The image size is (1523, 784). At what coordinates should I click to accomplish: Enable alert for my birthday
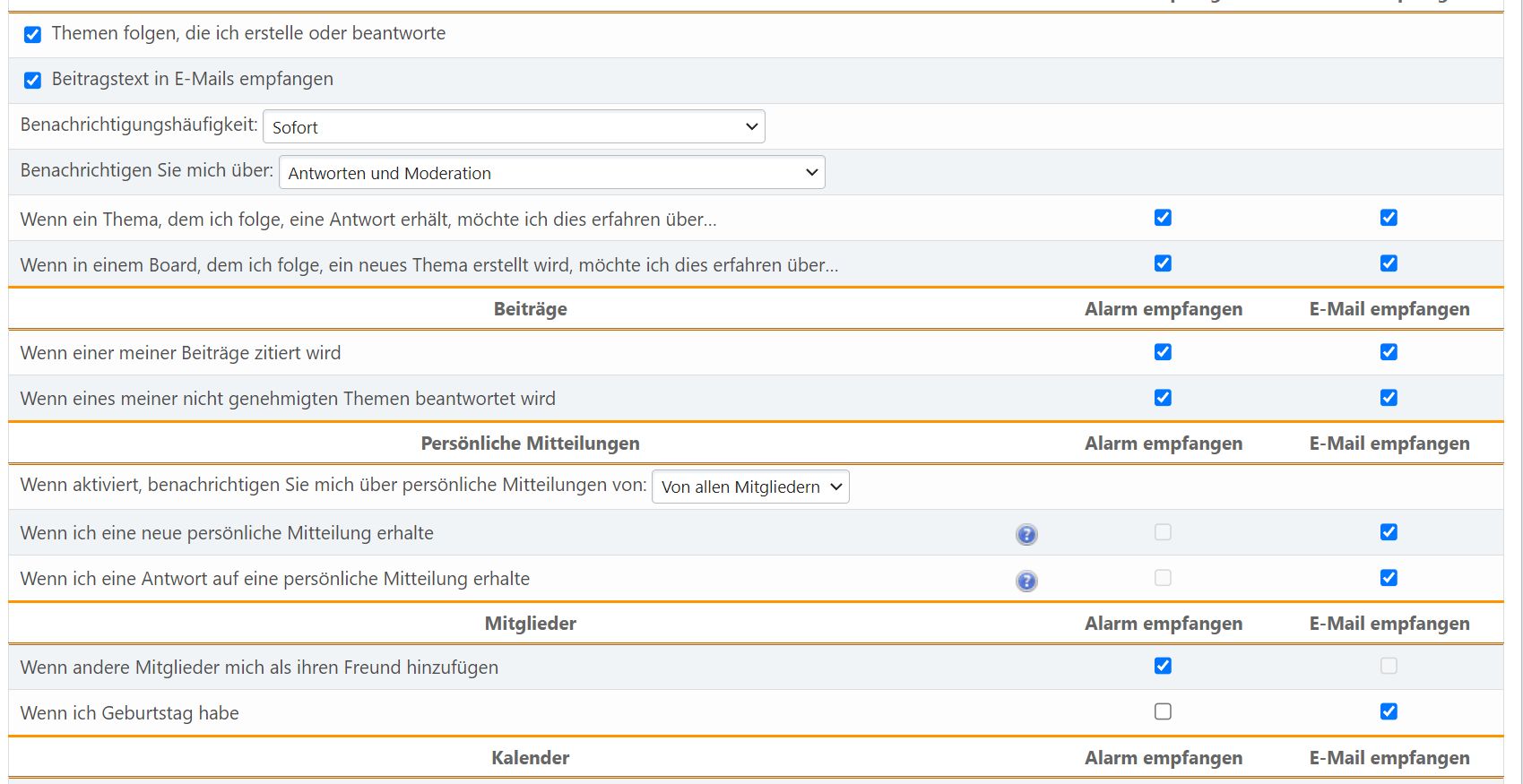(1163, 711)
